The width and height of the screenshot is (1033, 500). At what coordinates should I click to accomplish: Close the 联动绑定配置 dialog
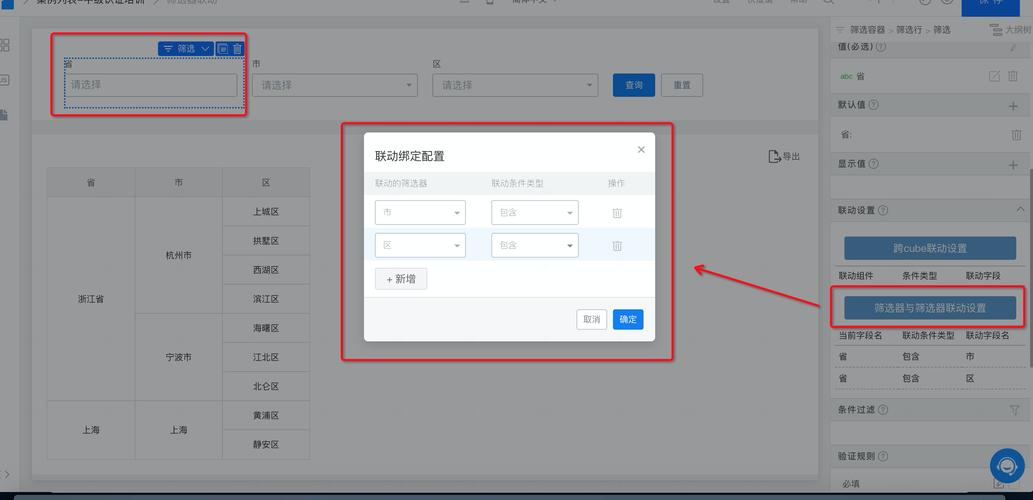pos(641,150)
